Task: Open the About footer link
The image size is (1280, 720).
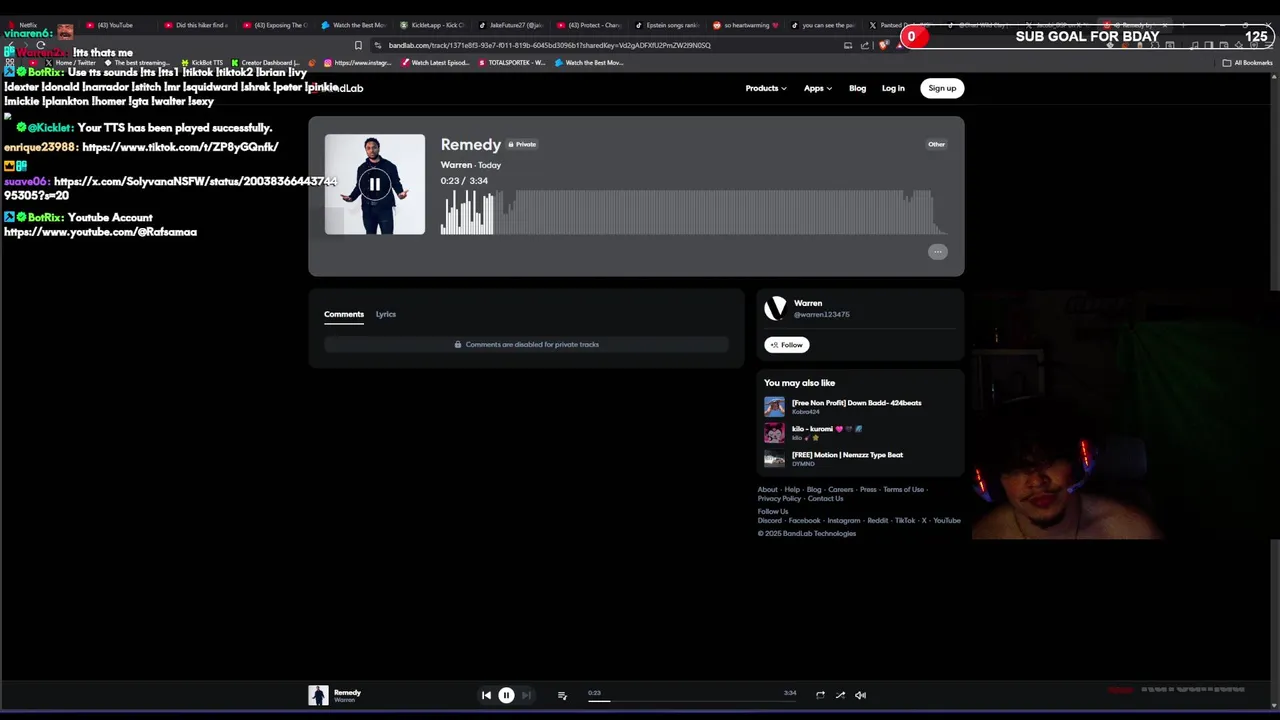Action: tap(767, 490)
